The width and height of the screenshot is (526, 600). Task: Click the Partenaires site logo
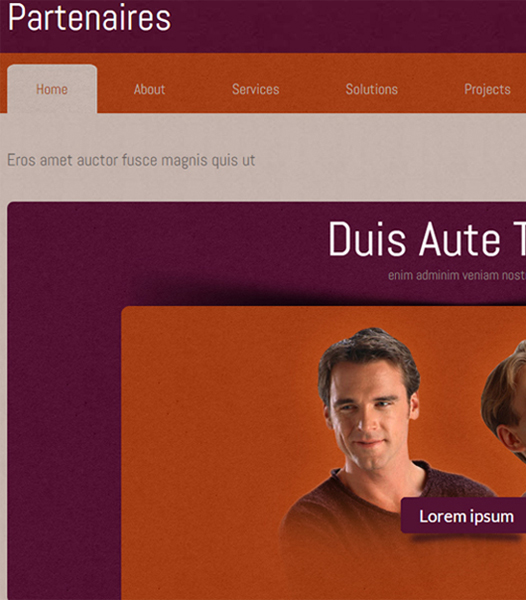point(90,18)
